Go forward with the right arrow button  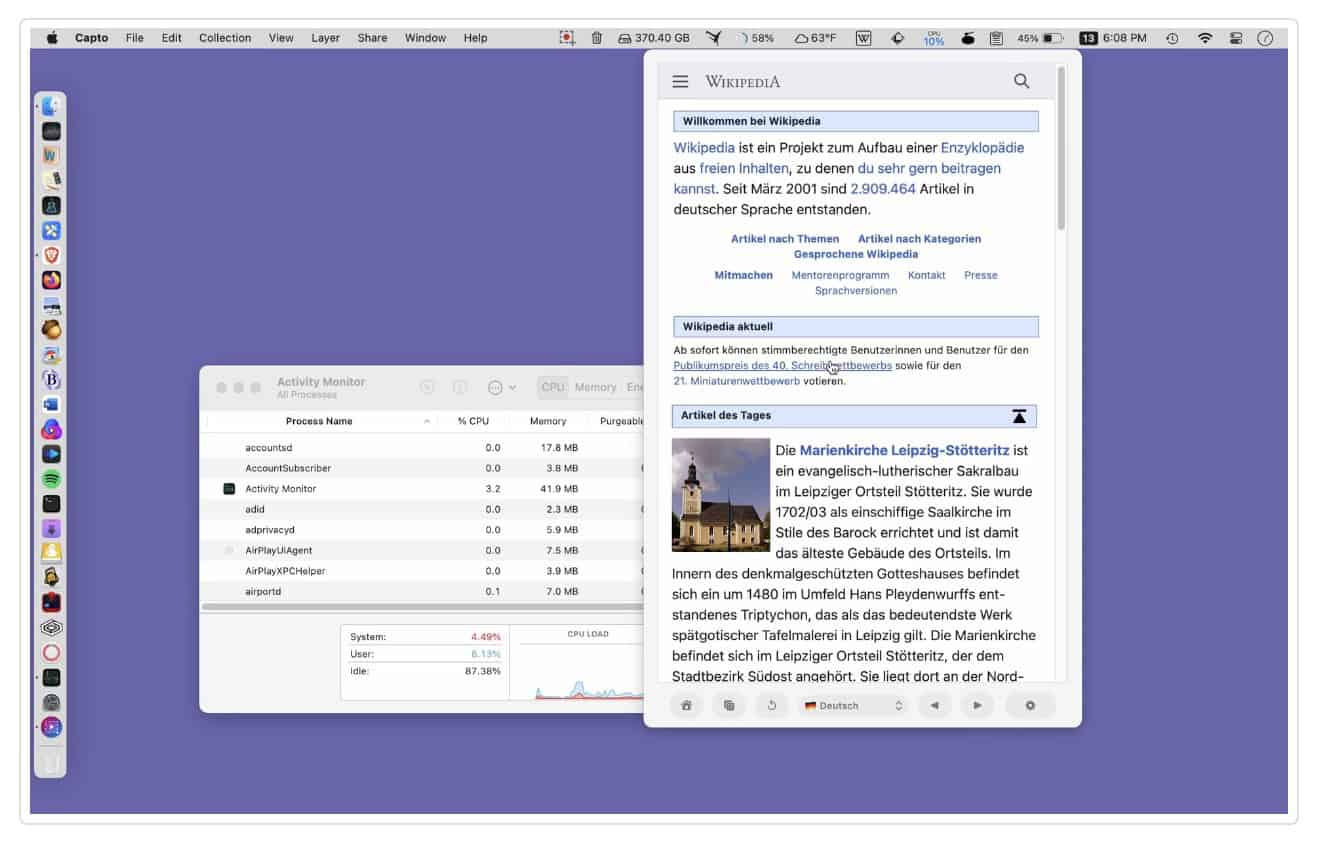(977, 705)
